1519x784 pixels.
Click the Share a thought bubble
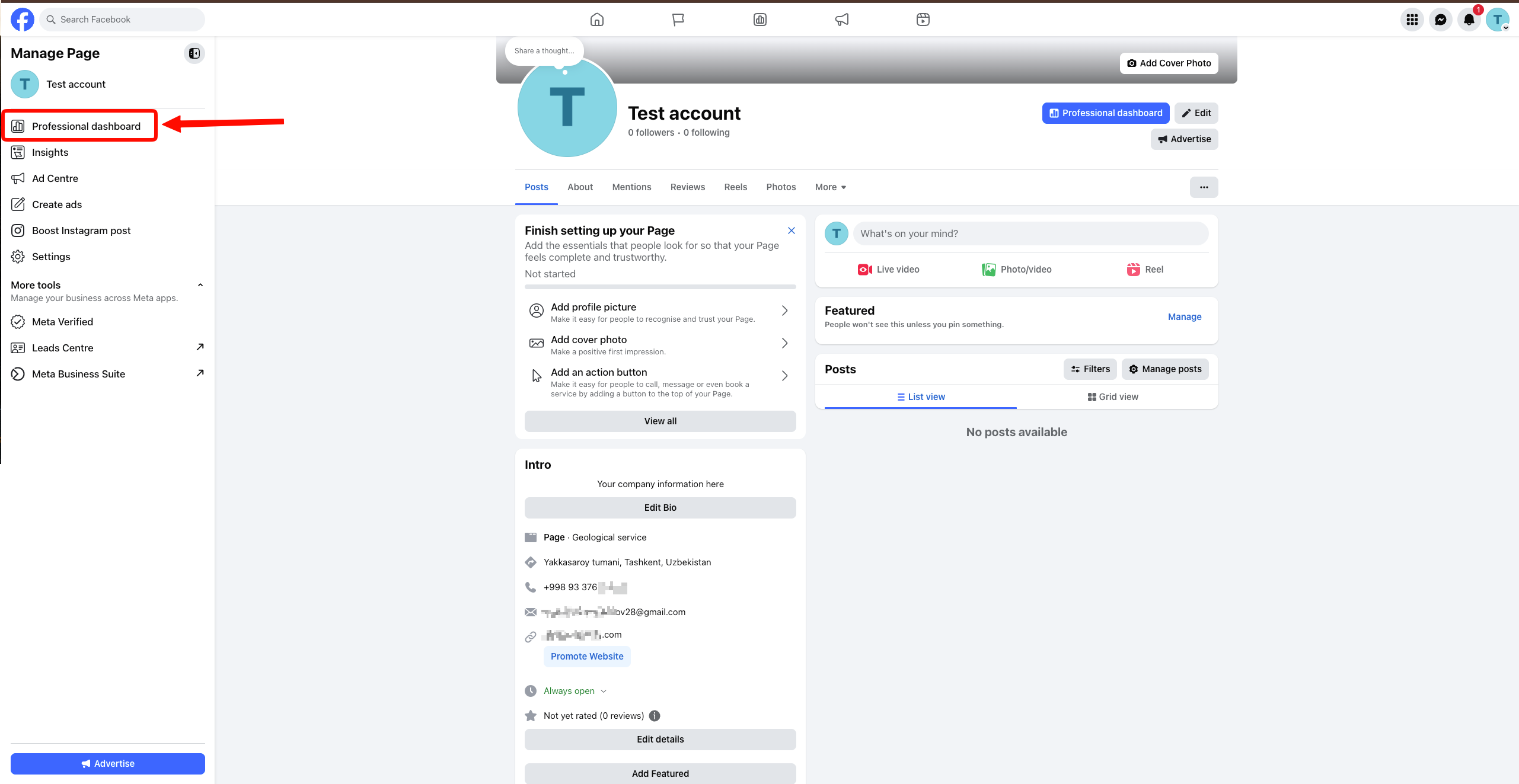pyautogui.click(x=544, y=51)
